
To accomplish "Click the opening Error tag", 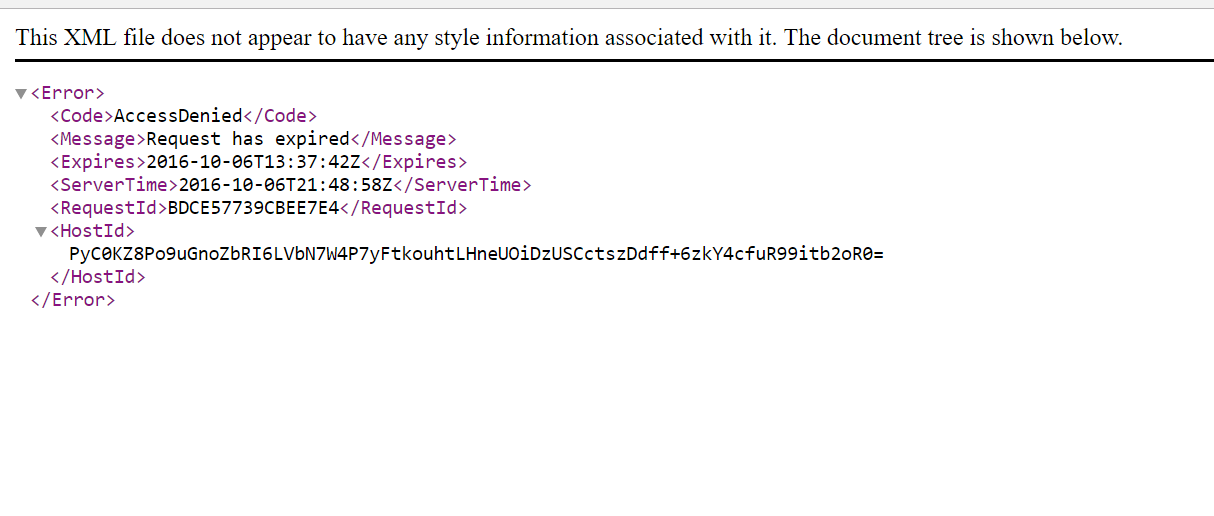I will (x=68, y=94).
